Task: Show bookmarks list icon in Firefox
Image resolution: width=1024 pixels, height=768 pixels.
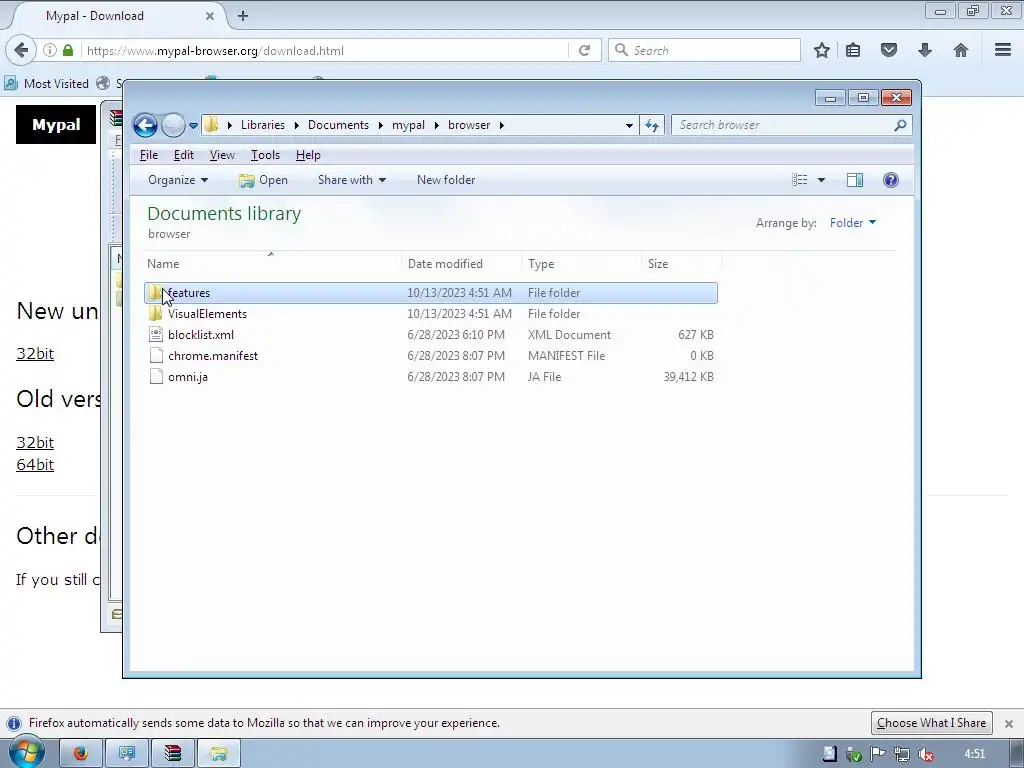Action: 853,50
